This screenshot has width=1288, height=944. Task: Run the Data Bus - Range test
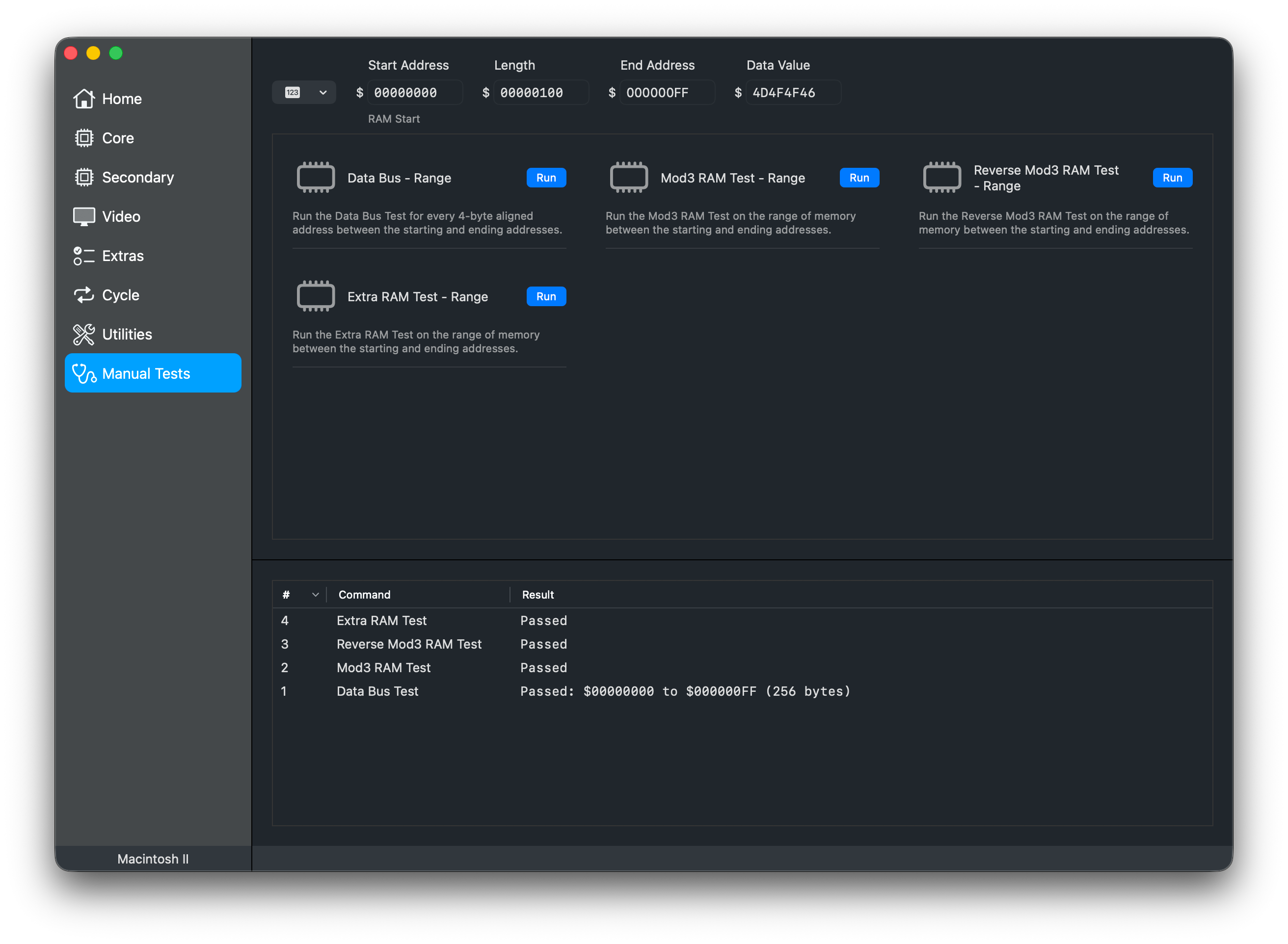545,178
